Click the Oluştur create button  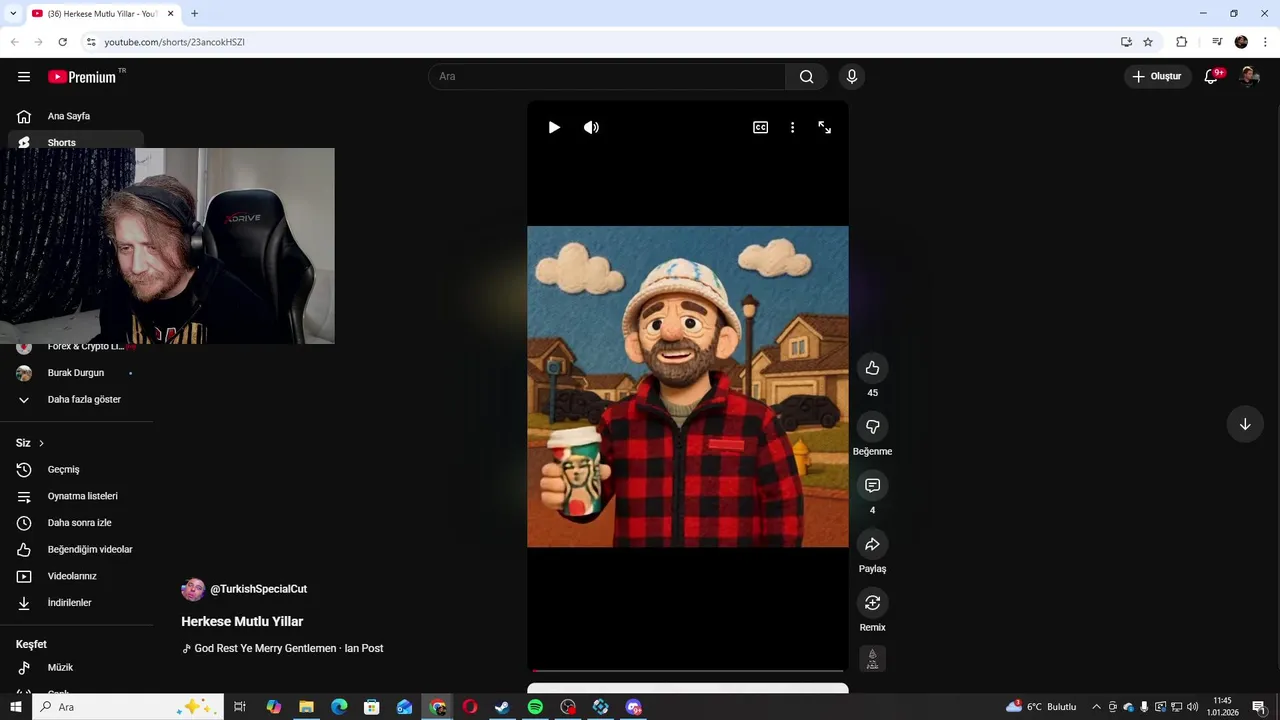1158,77
